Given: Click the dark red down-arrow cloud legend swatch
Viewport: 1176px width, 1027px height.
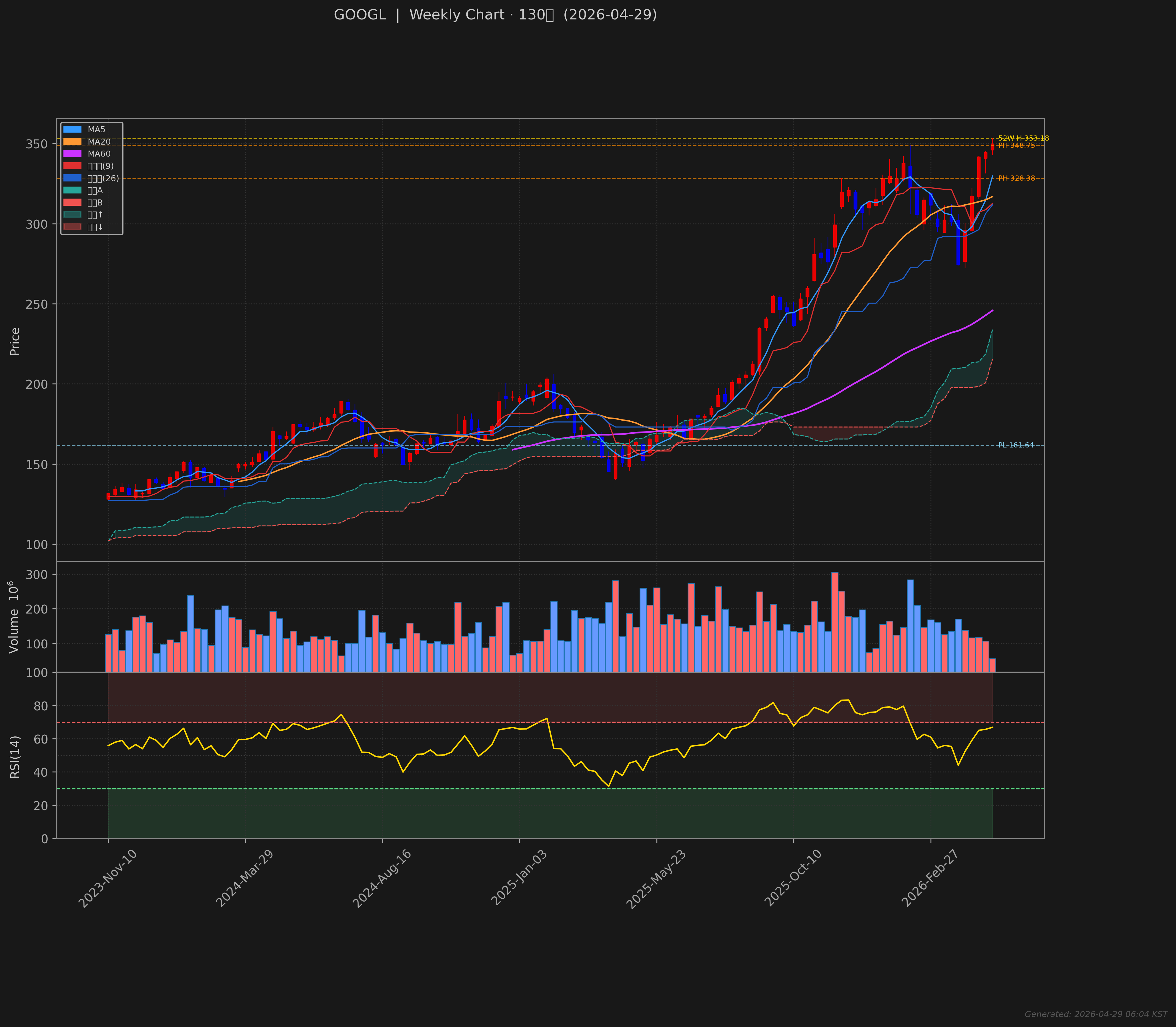Looking at the screenshot, I should [73, 227].
